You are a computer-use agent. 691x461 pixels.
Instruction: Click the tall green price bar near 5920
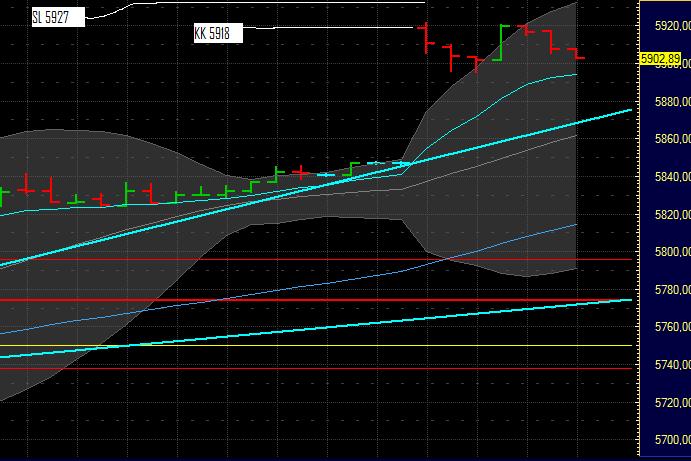point(502,40)
